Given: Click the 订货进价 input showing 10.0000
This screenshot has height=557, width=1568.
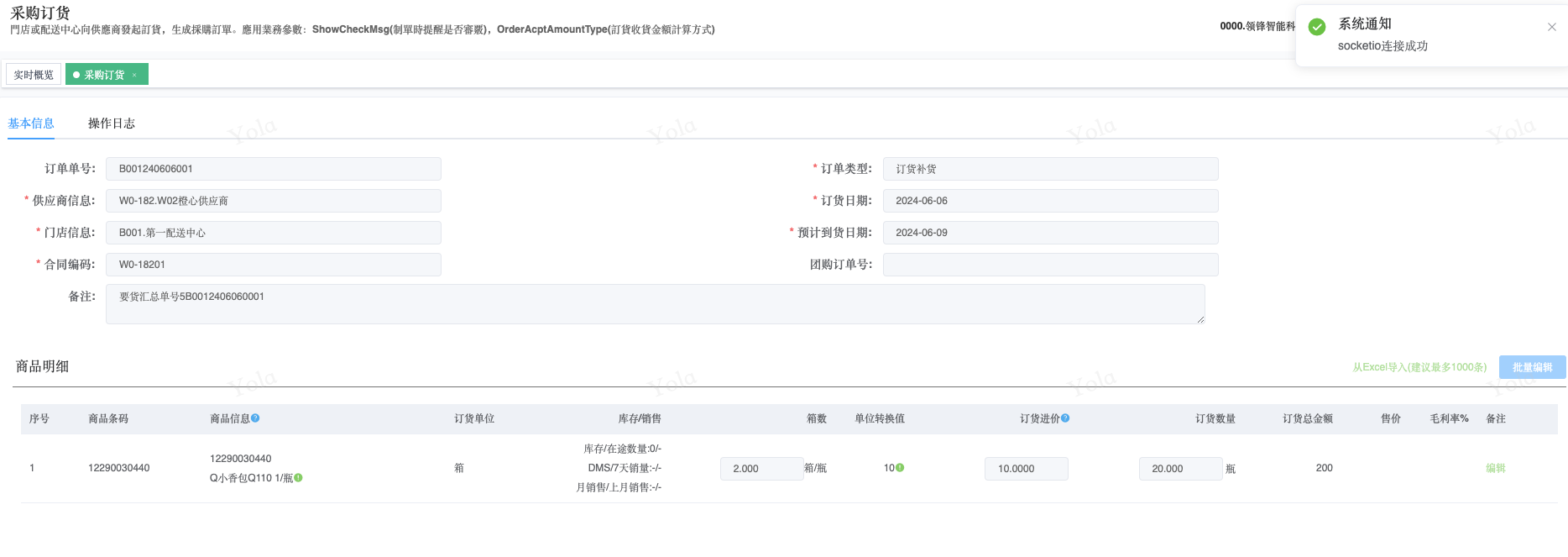Looking at the screenshot, I should (x=1026, y=469).
